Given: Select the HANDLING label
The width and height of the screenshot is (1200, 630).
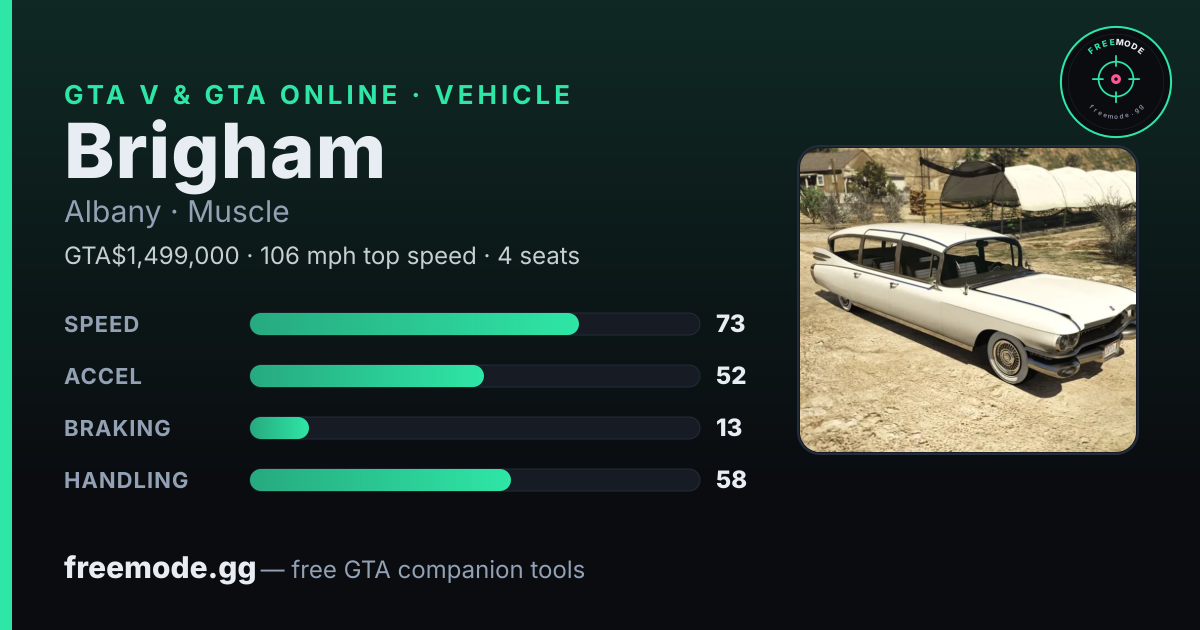Looking at the screenshot, I should (126, 480).
